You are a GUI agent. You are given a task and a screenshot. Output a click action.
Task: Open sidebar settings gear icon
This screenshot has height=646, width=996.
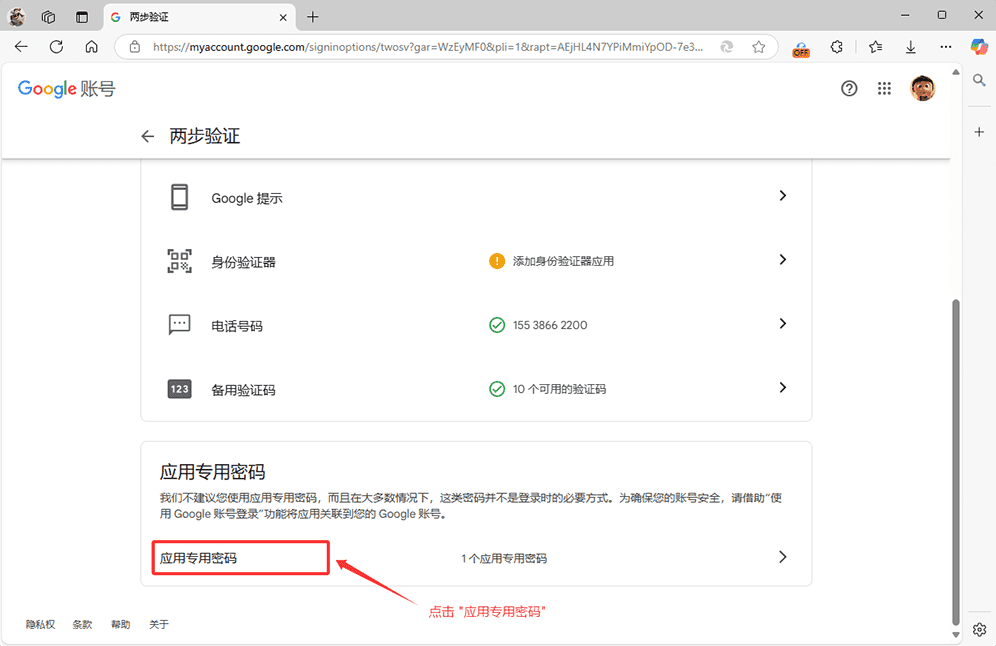click(x=979, y=629)
